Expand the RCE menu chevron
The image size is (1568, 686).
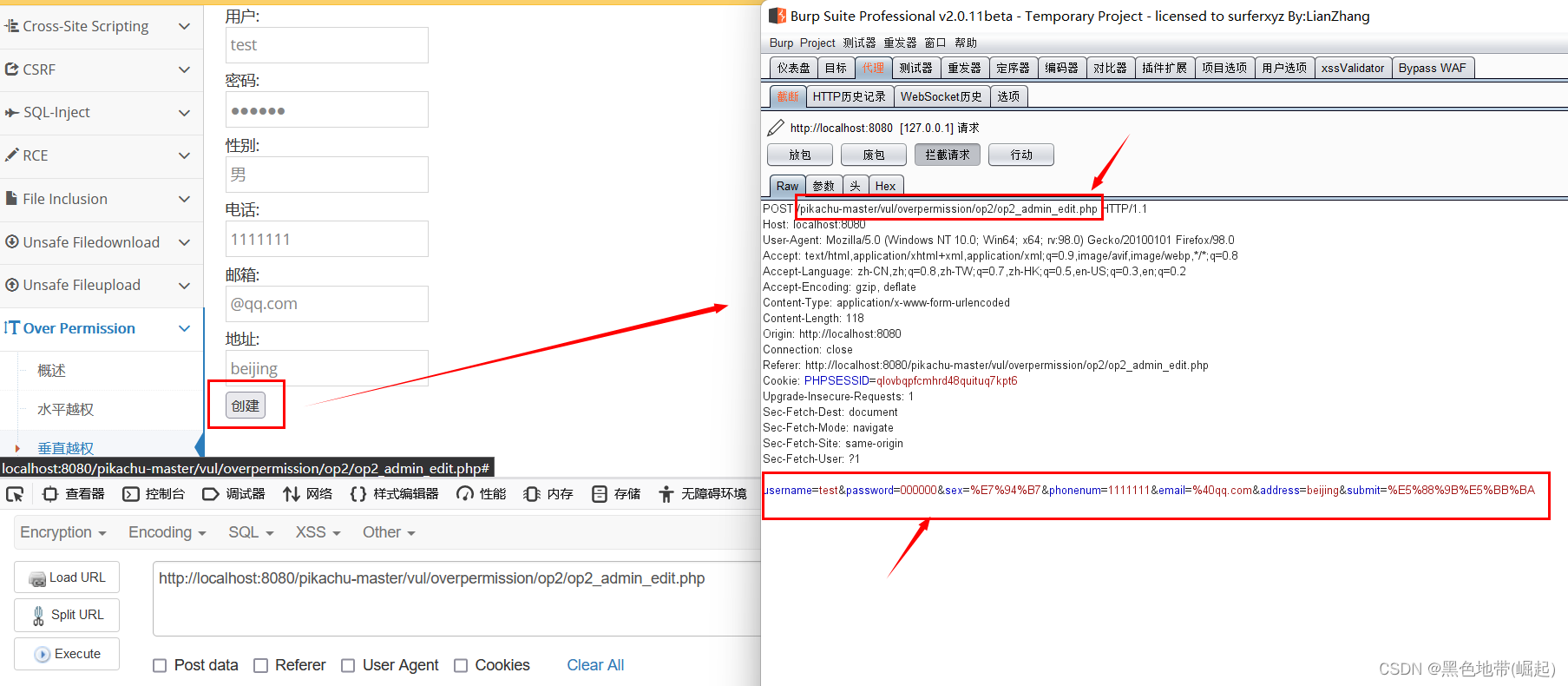click(184, 155)
